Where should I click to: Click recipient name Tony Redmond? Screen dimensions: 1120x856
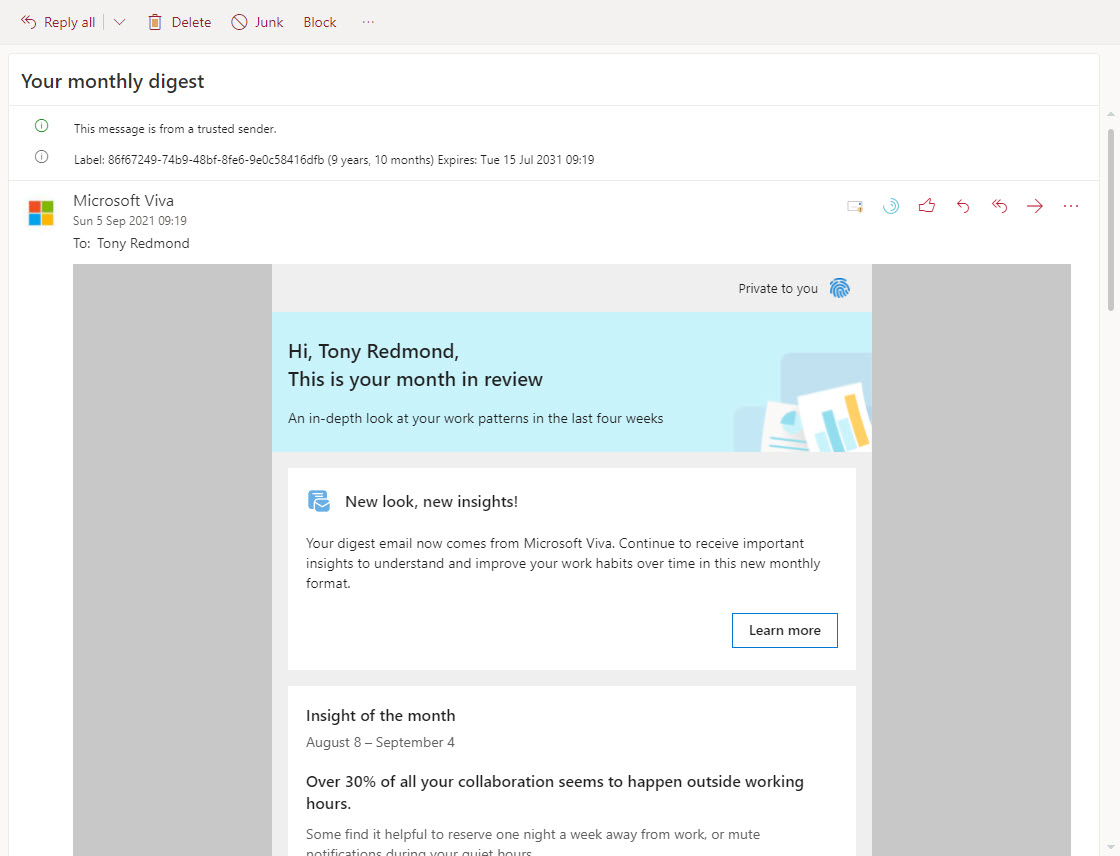[143, 243]
